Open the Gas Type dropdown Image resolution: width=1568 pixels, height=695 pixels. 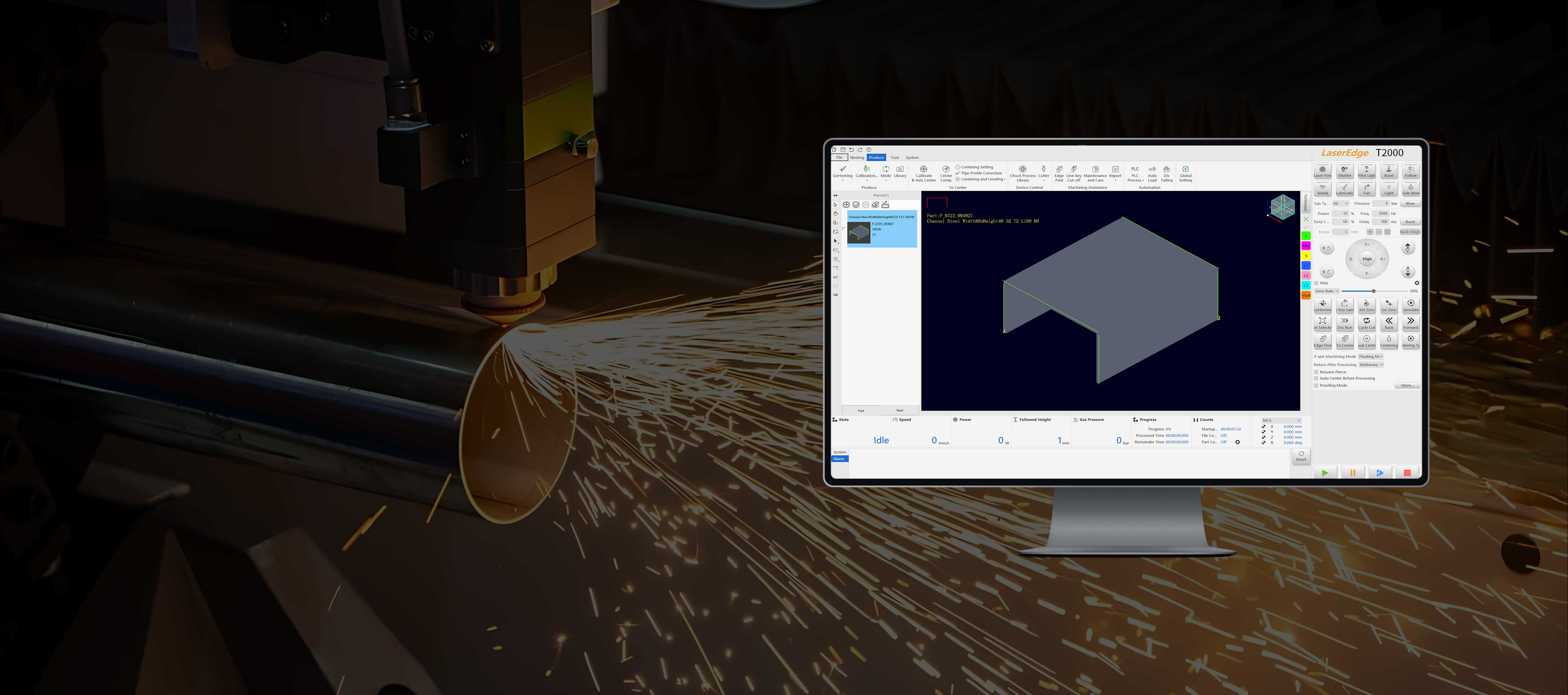(x=1340, y=204)
